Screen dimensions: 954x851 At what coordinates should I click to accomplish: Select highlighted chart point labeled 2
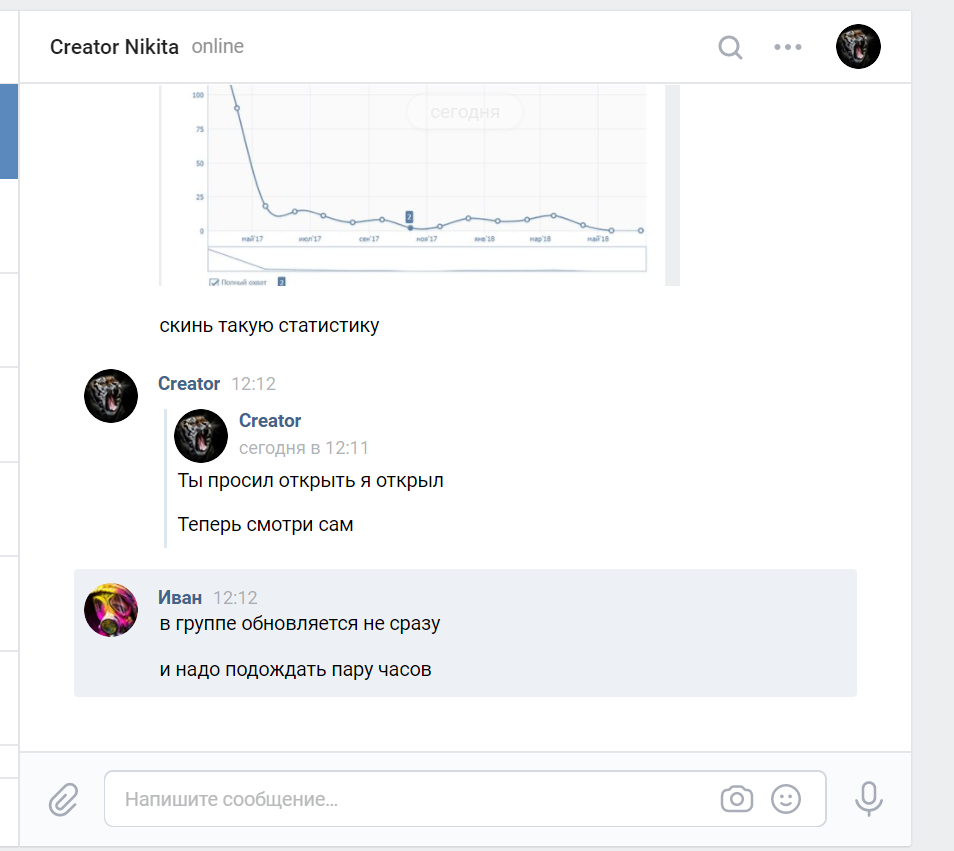pyautogui.click(x=410, y=228)
